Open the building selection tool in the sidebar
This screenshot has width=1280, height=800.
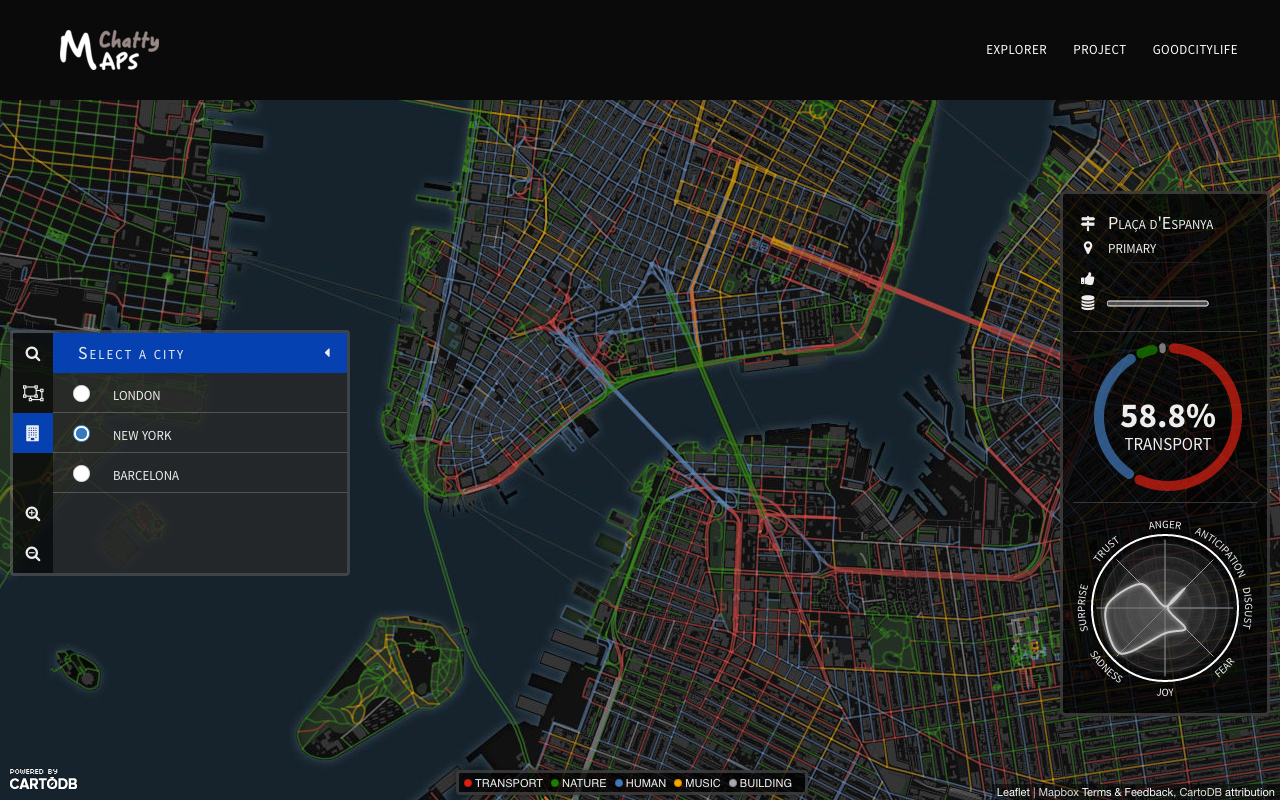(x=32, y=433)
